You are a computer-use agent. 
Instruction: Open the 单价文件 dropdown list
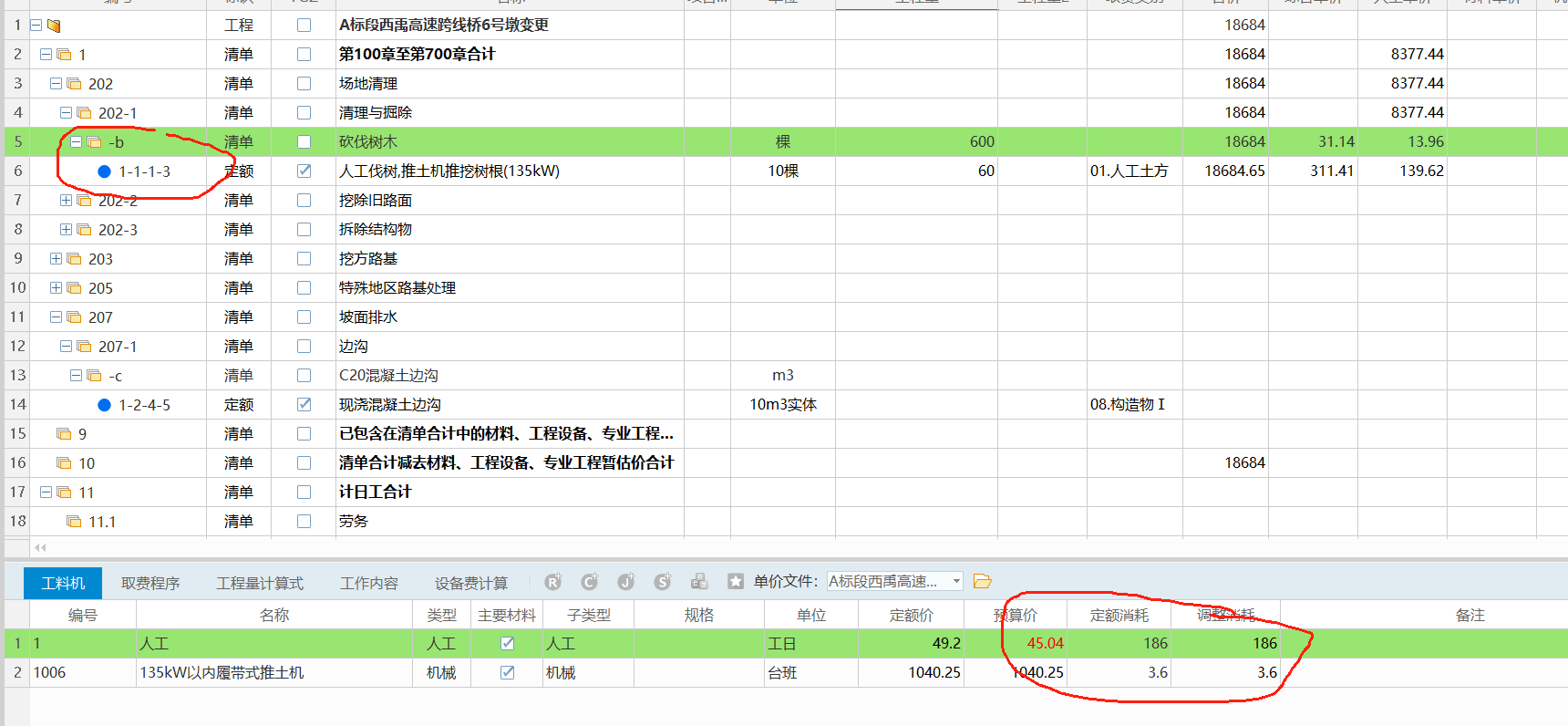(956, 582)
